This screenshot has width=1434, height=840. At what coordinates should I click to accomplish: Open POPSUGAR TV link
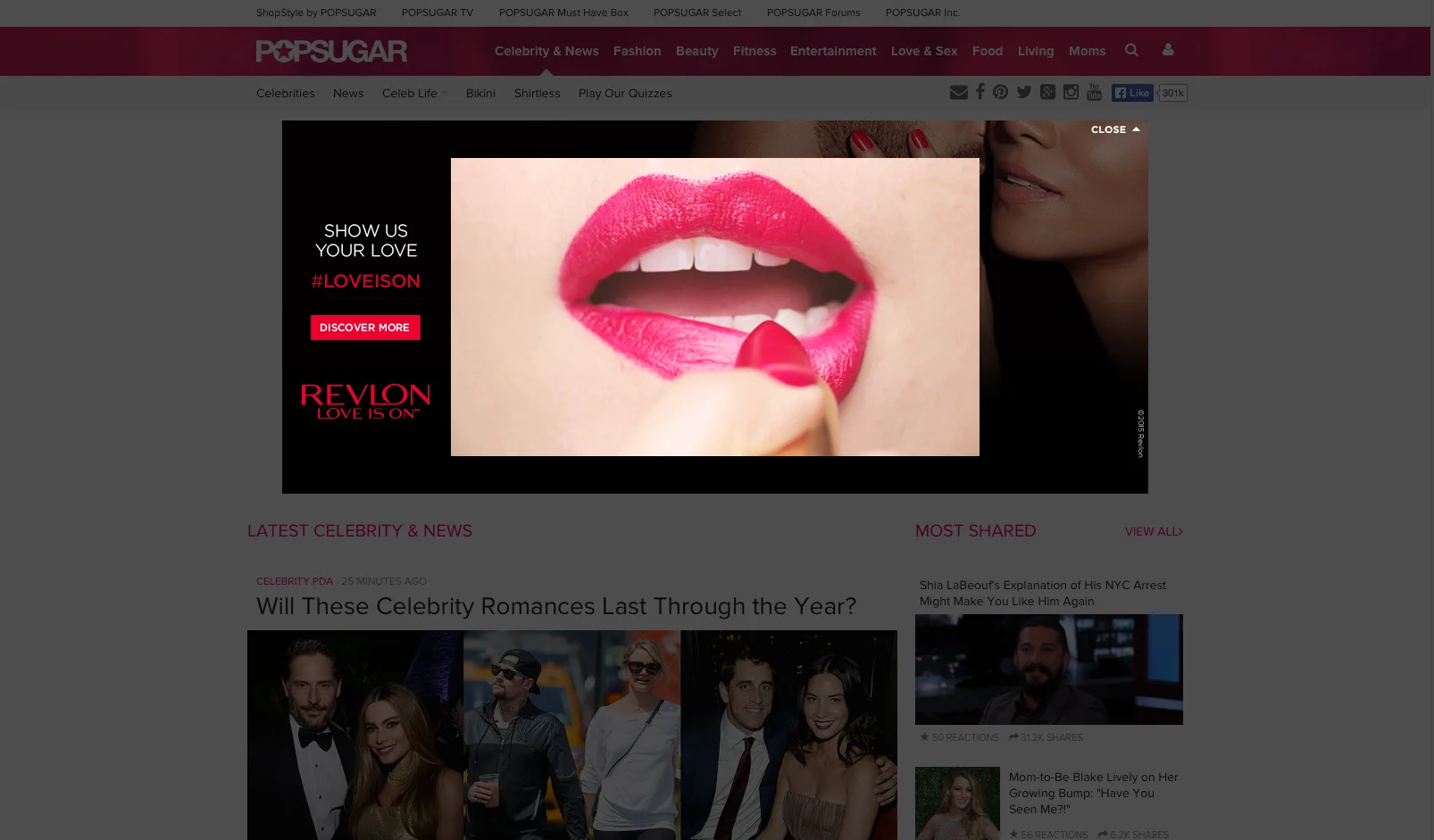click(438, 12)
